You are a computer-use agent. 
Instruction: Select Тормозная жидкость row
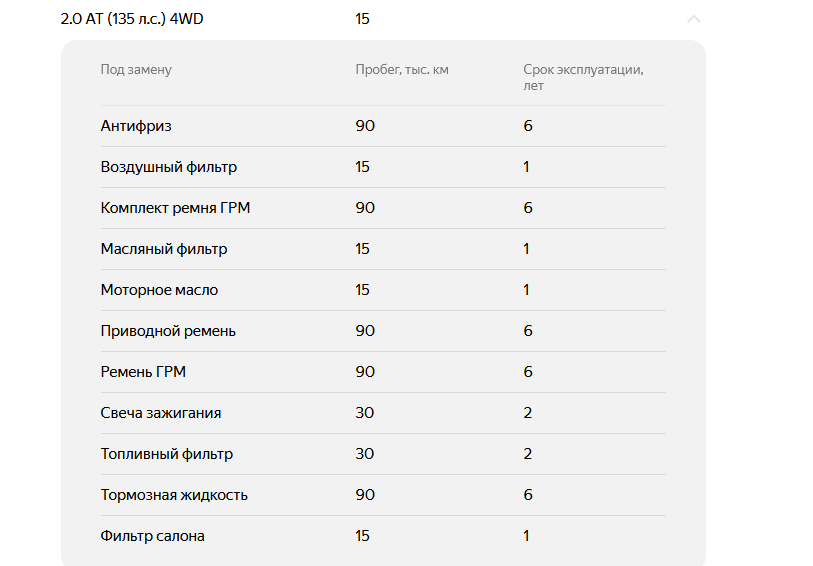(x=383, y=494)
